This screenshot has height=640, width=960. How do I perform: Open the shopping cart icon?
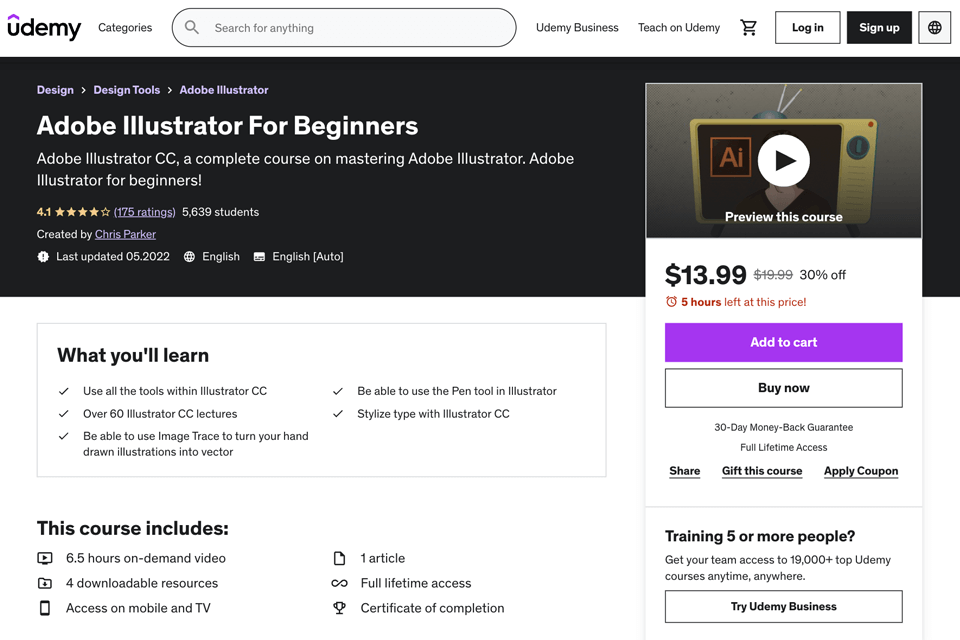coord(748,28)
